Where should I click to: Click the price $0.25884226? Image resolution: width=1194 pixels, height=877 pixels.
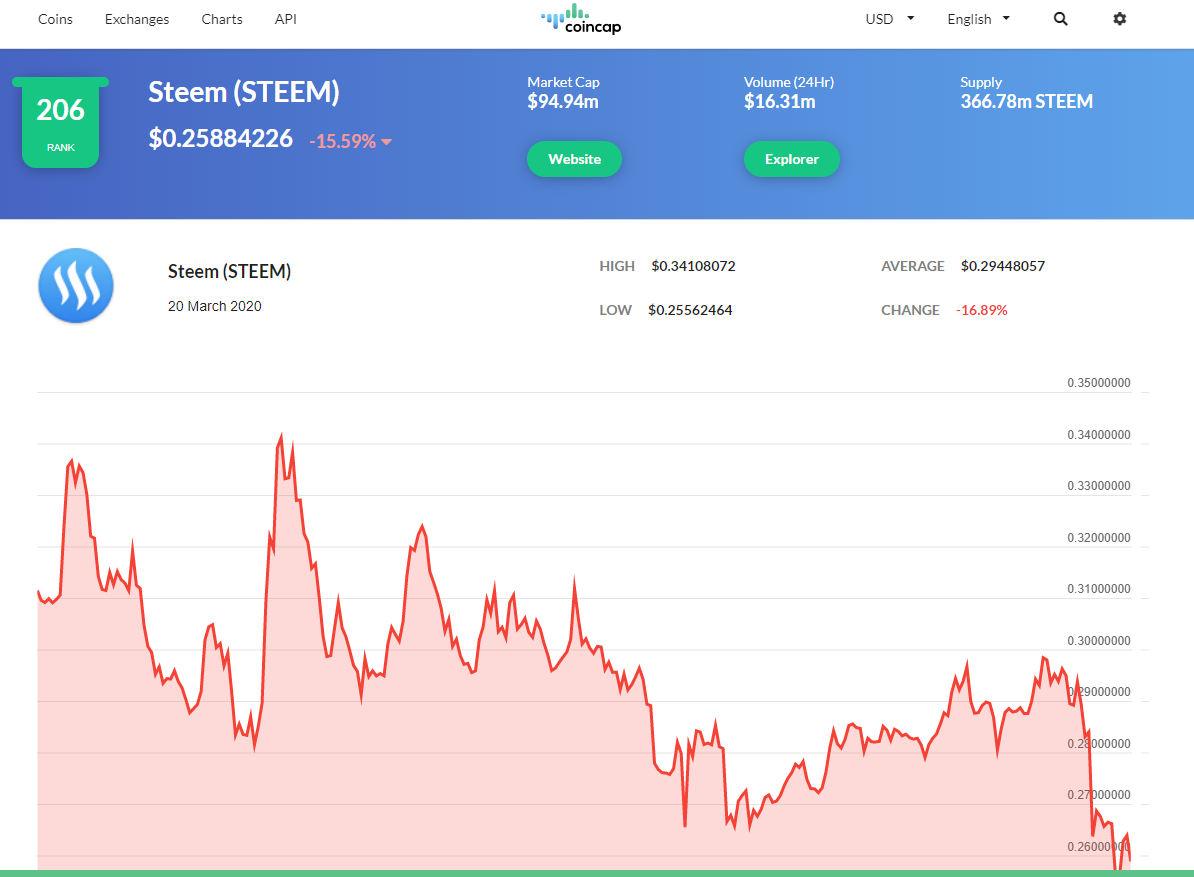(221, 139)
